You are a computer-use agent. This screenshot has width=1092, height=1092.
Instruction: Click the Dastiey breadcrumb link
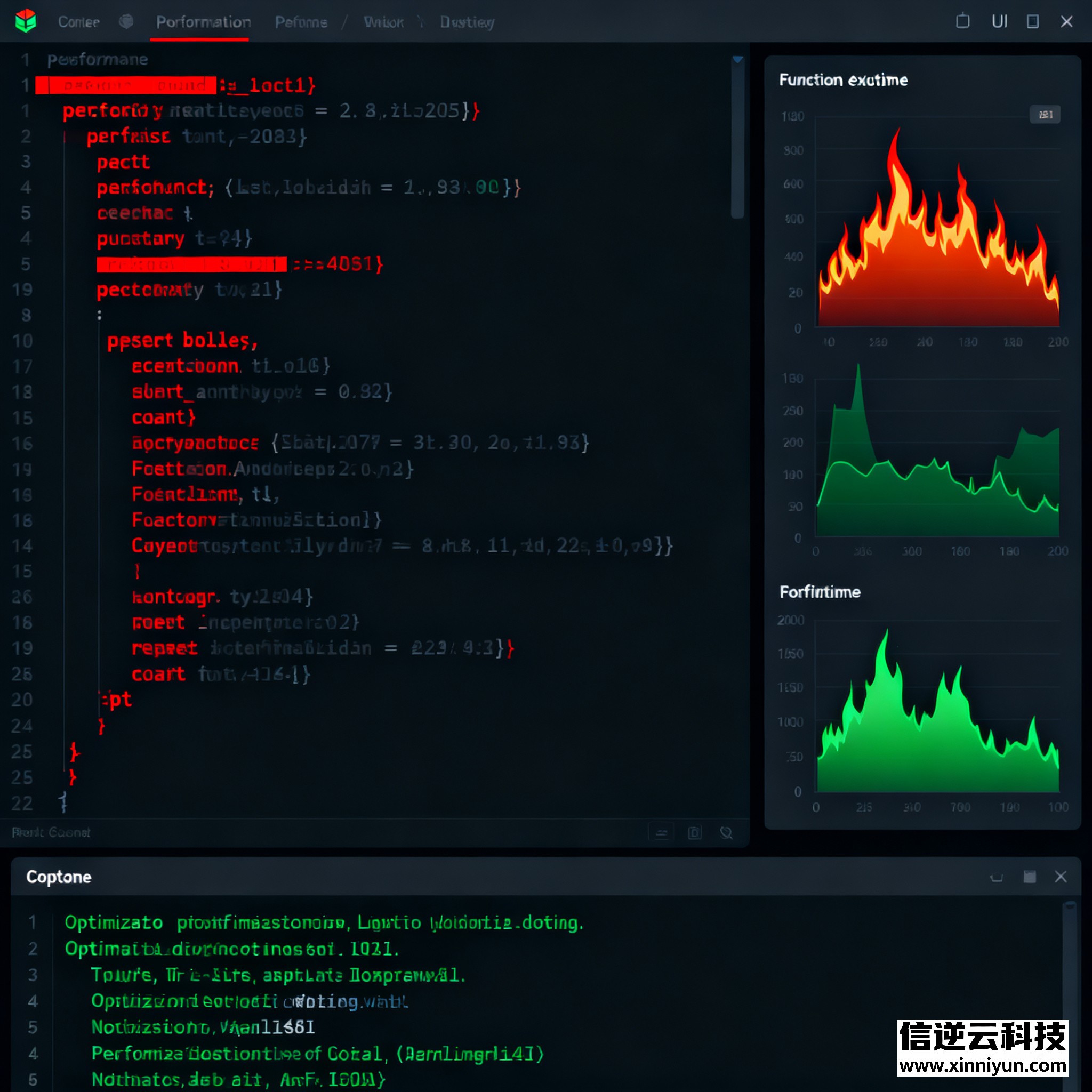coord(467,22)
